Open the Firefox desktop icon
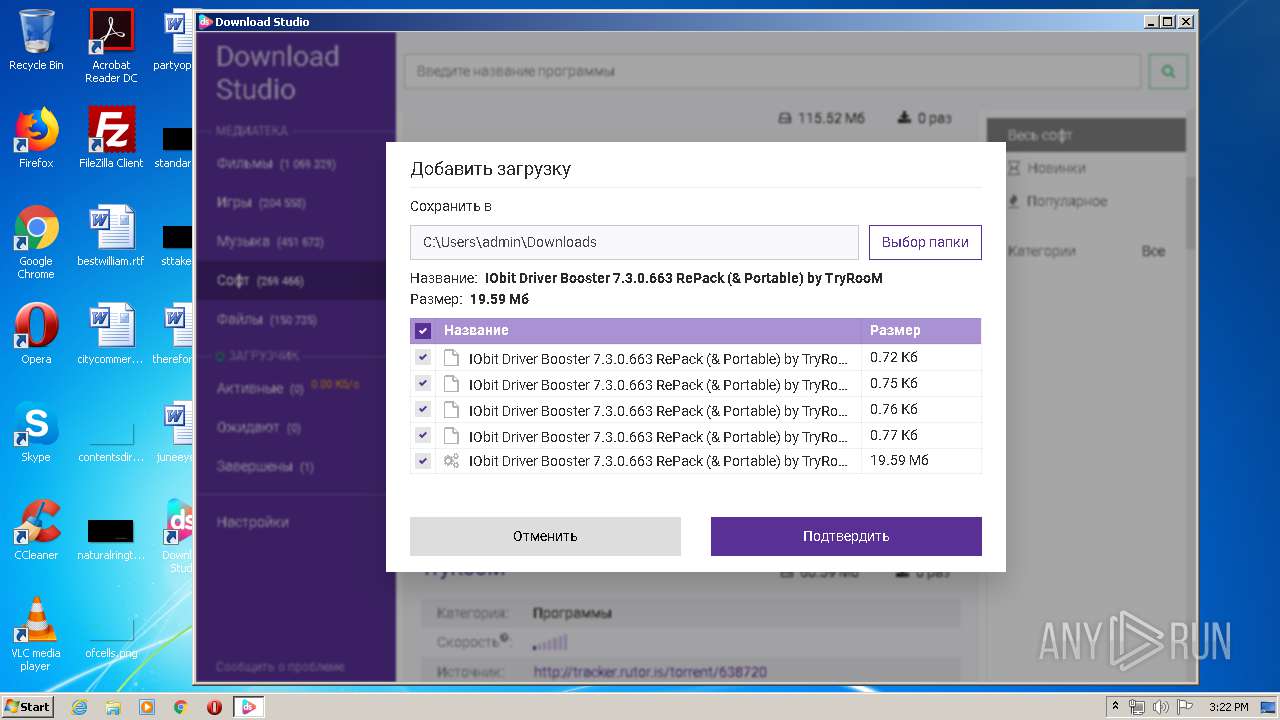Viewport: 1280px width, 720px height. (x=36, y=138)
